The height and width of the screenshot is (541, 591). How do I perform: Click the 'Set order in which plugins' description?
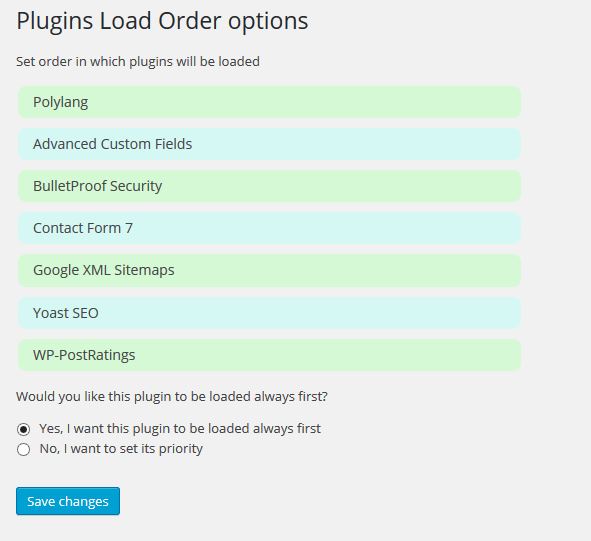138,61
